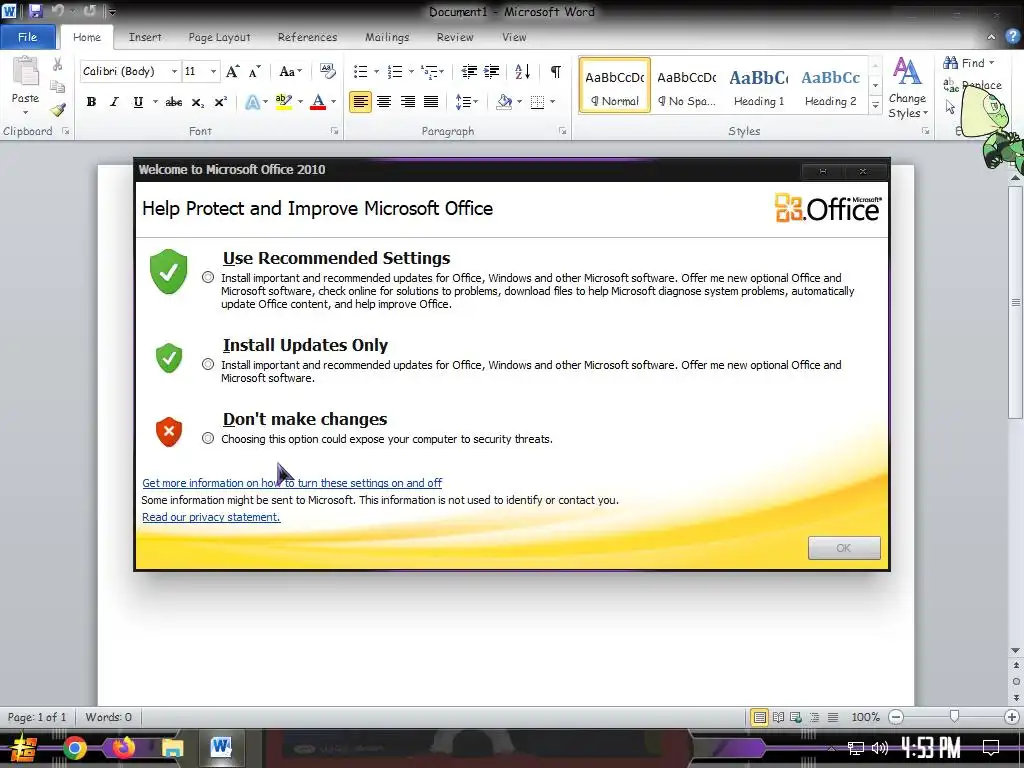
Task: Apply Strikethrough to text
Action: point(174,102)
